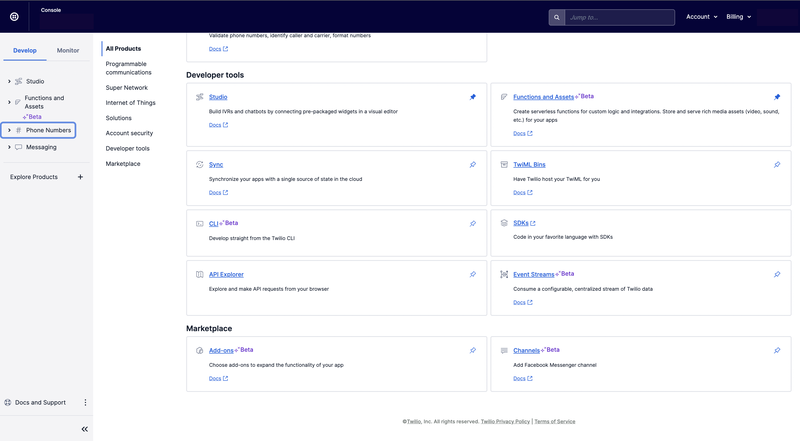Viewport: 800px width, 441px height.
Task: Open the Sync product link
Action: point(216,164)
